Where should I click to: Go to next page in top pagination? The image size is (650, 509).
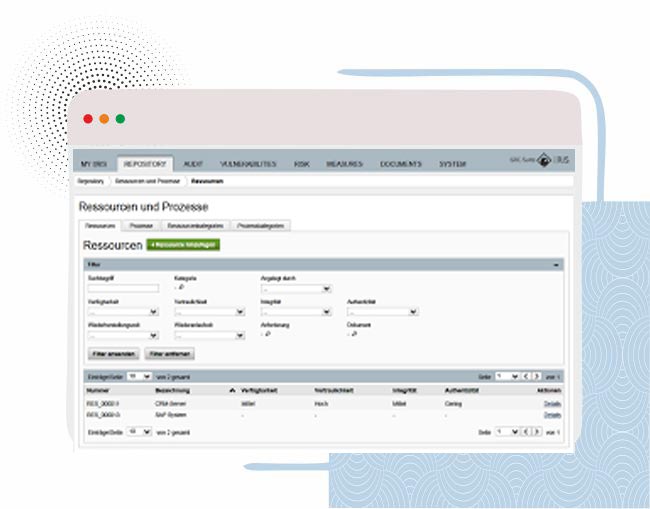(x=537, y=376)
